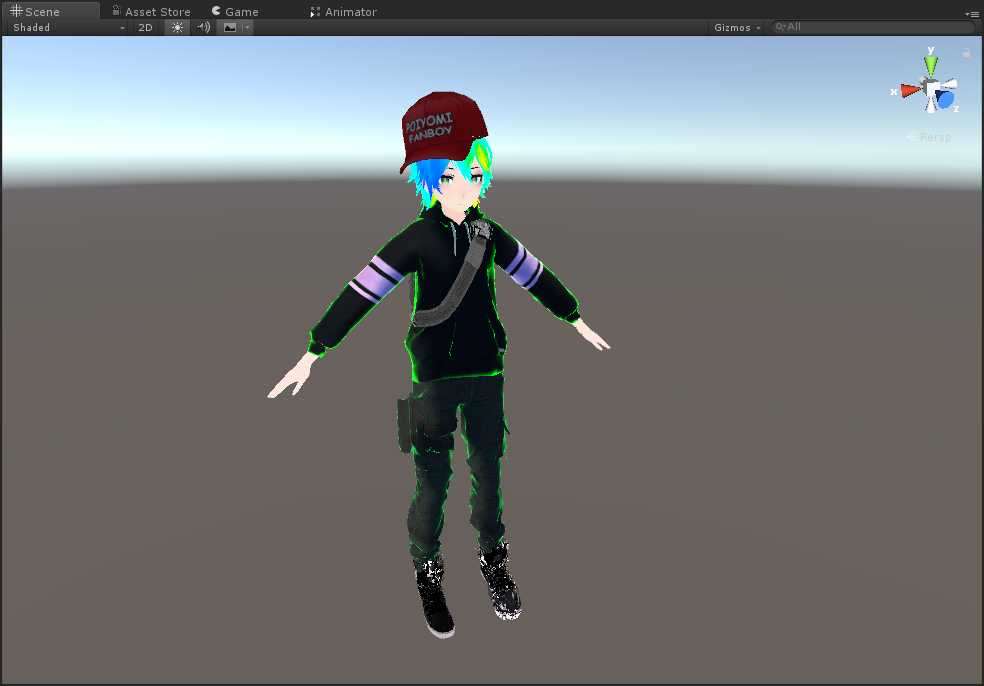This screenshot has height=686, width=984.
Task: Toggle scene audio speaker button
Action: coord(203,28)
